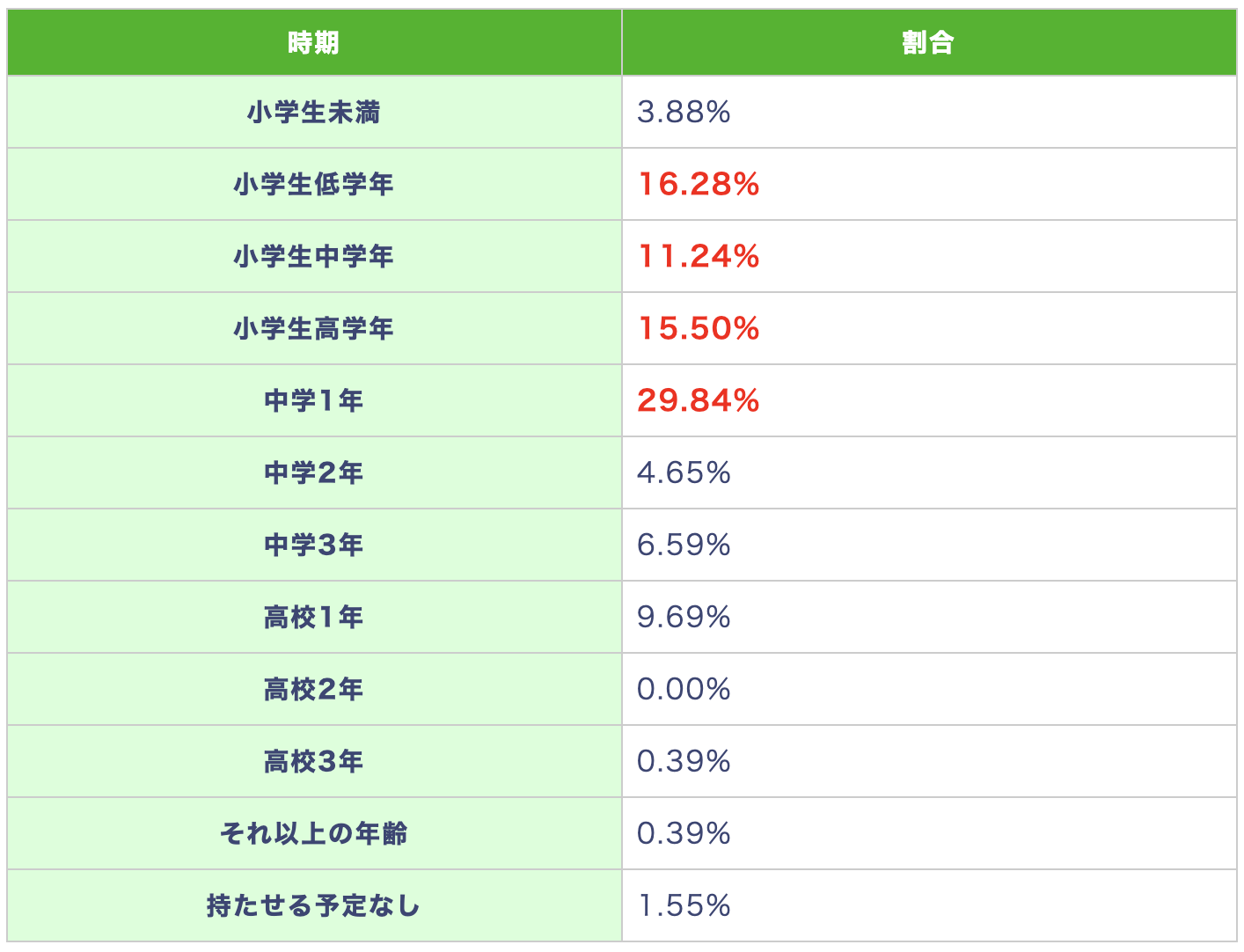Click the 9.69% value

(684, 618)
